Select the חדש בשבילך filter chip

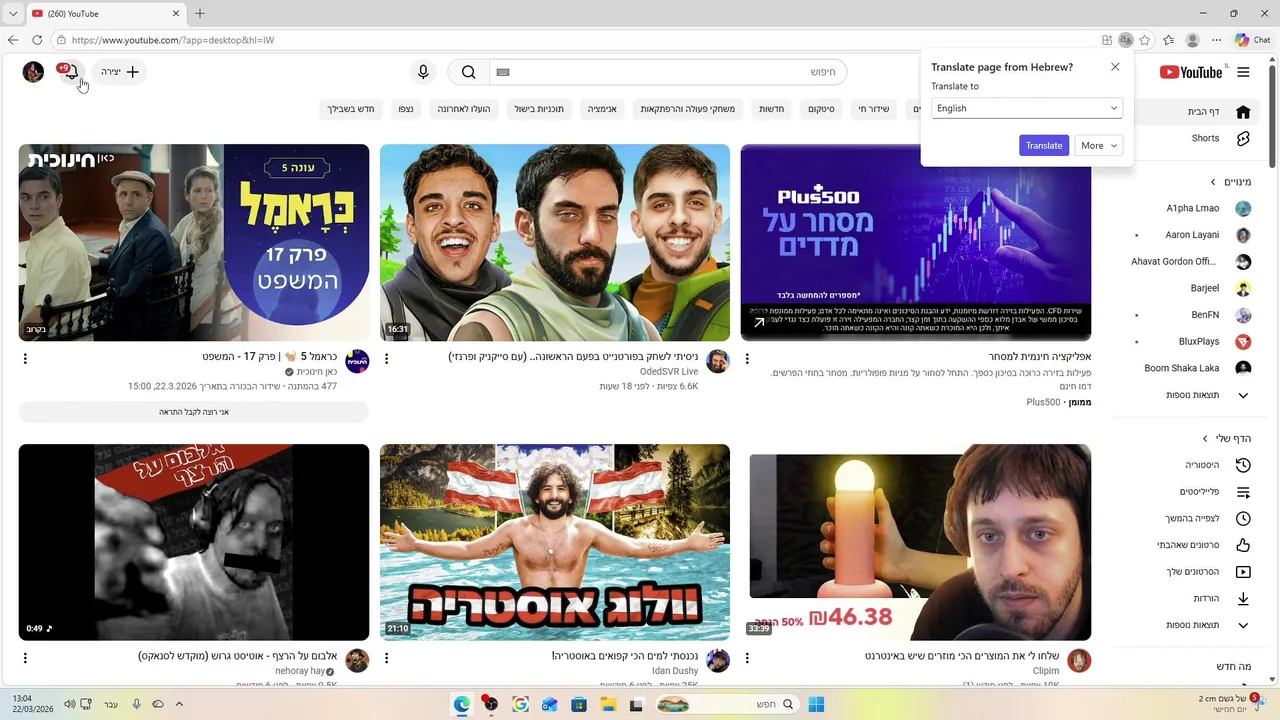351,108
